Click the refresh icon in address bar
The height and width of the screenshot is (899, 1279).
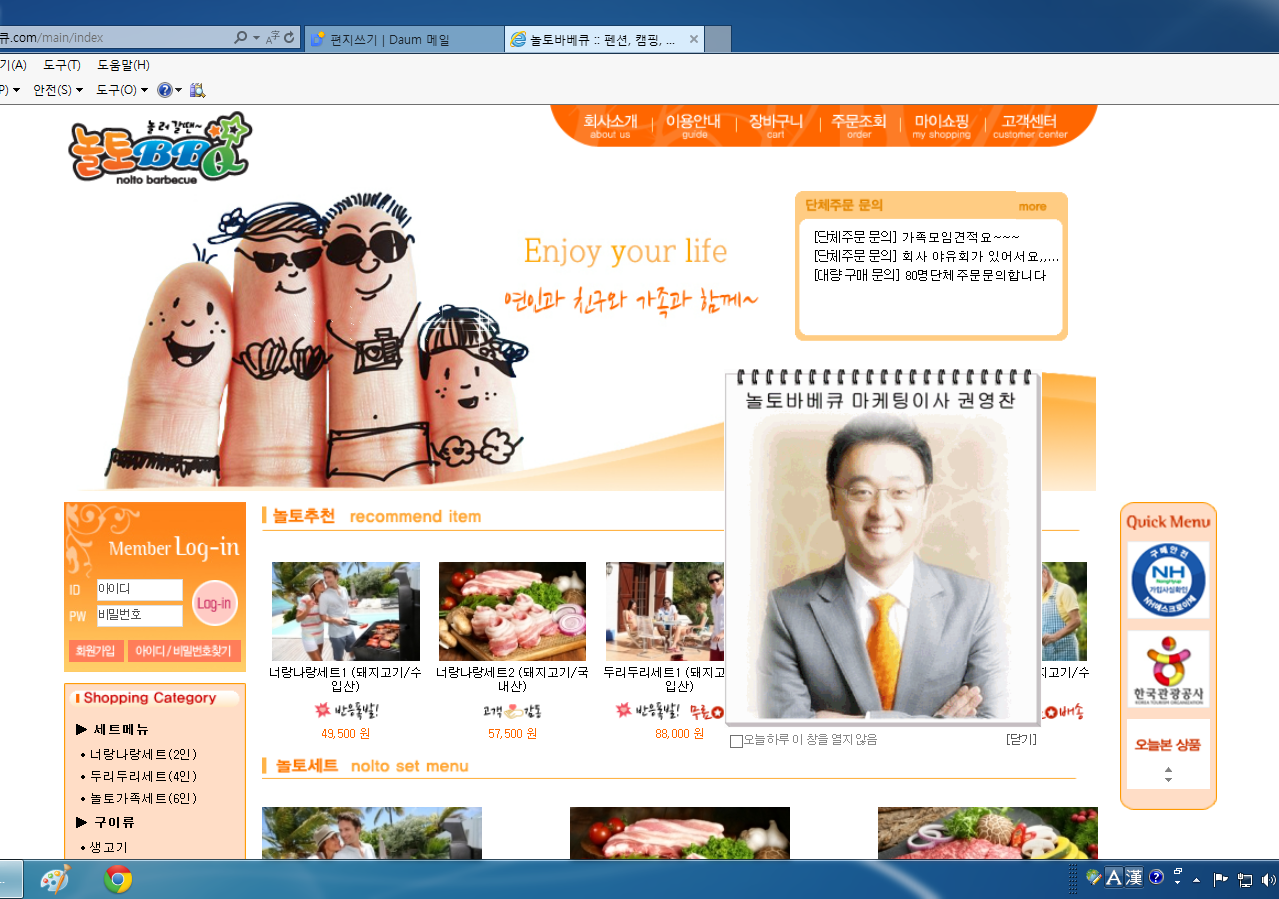(x=290, y=38)
